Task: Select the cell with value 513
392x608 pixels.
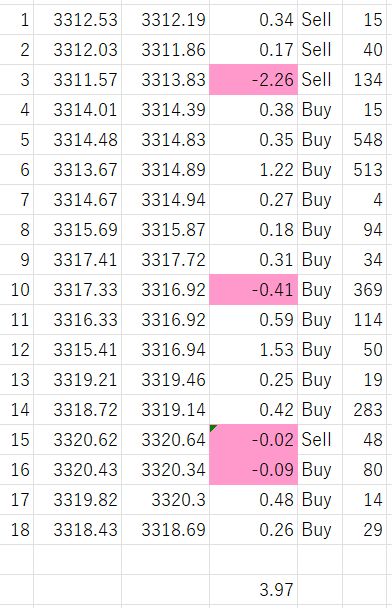Action: click(364, 169)
